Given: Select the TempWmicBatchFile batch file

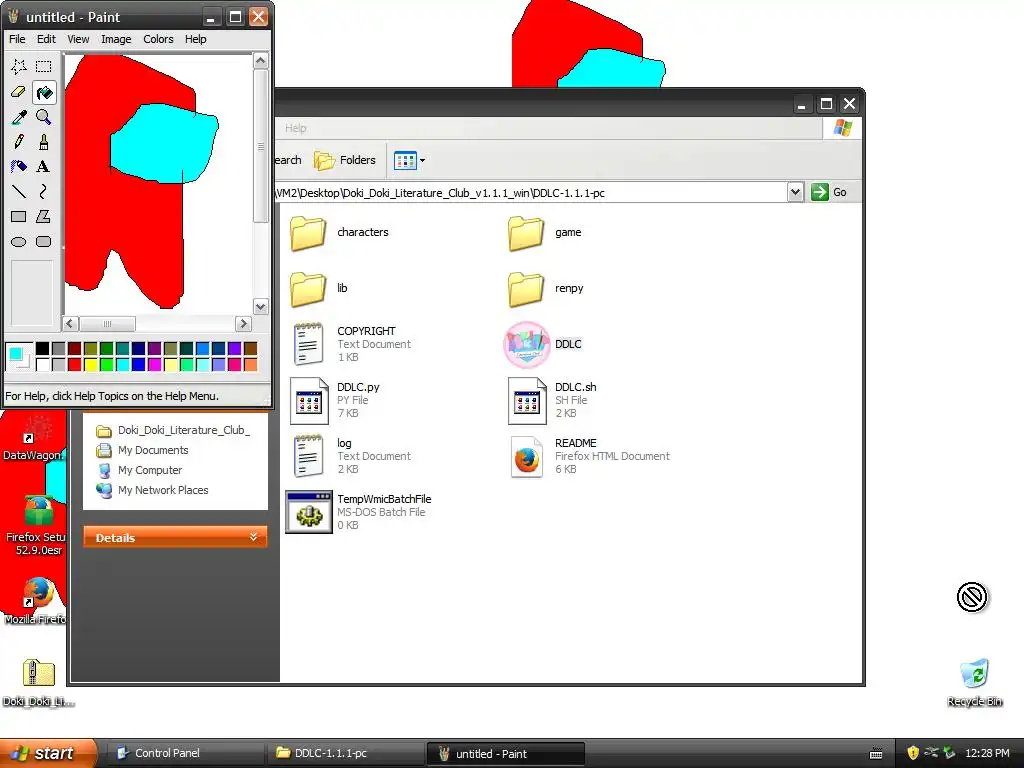Looking at the screenshot, I should pyautogui.click(x=359, y=512).
